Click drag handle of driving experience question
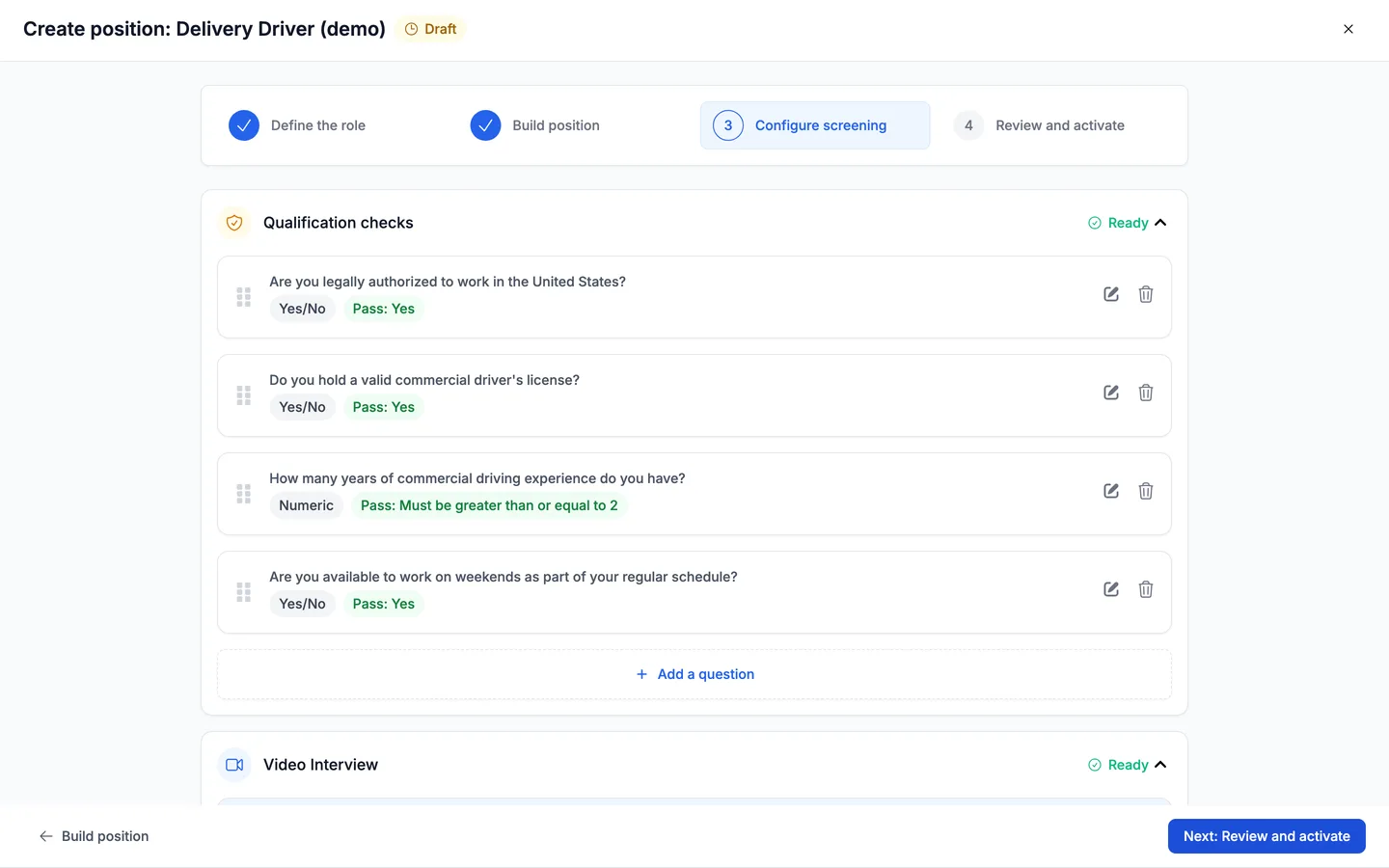 pos(244,494)
